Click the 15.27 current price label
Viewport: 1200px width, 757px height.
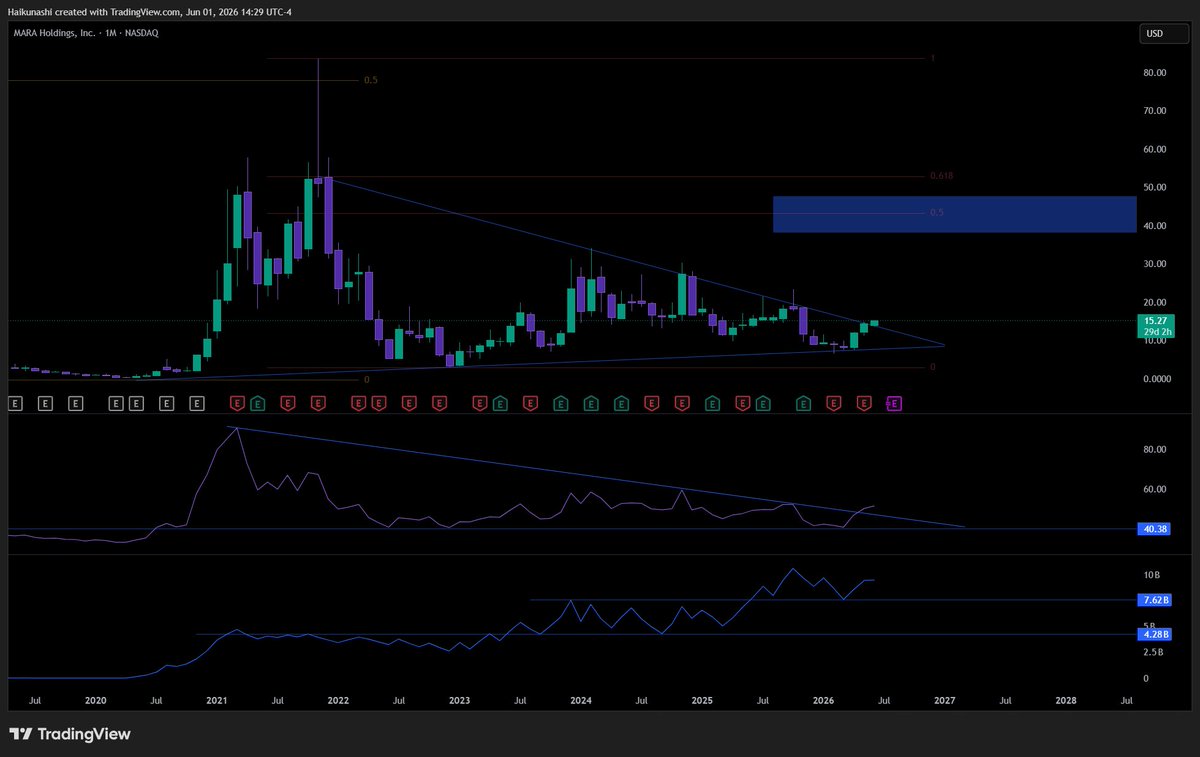point(1154,320)
